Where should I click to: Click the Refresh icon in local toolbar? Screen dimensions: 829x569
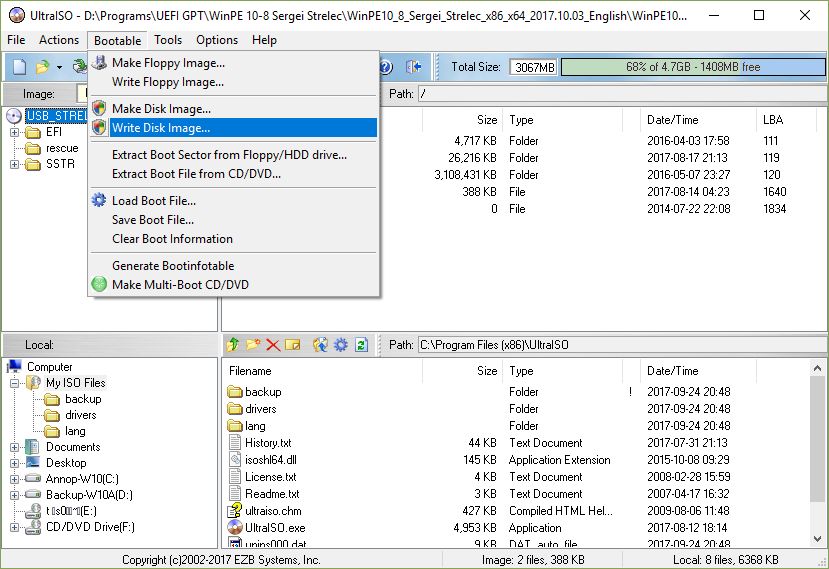361,345
